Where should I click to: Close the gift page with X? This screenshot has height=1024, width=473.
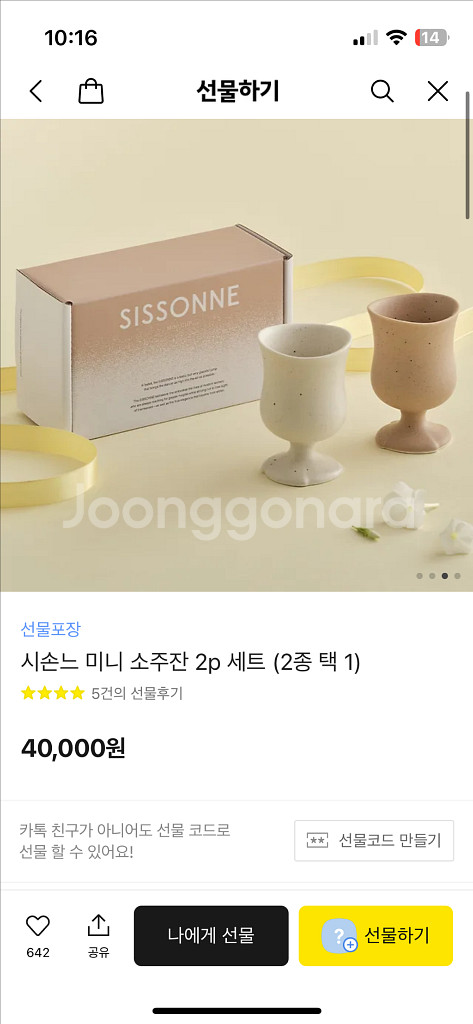(438, 91)
